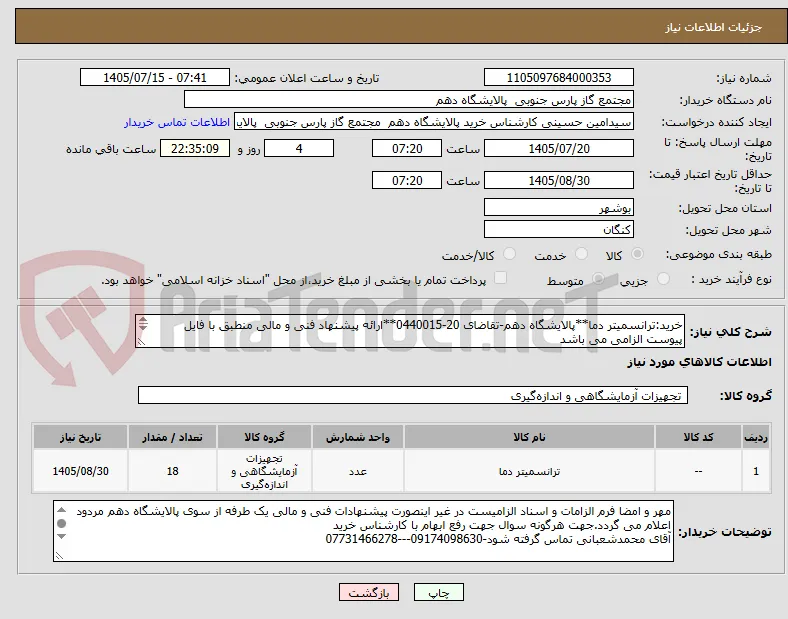Click the بازگشت back button

click(369, 592)
